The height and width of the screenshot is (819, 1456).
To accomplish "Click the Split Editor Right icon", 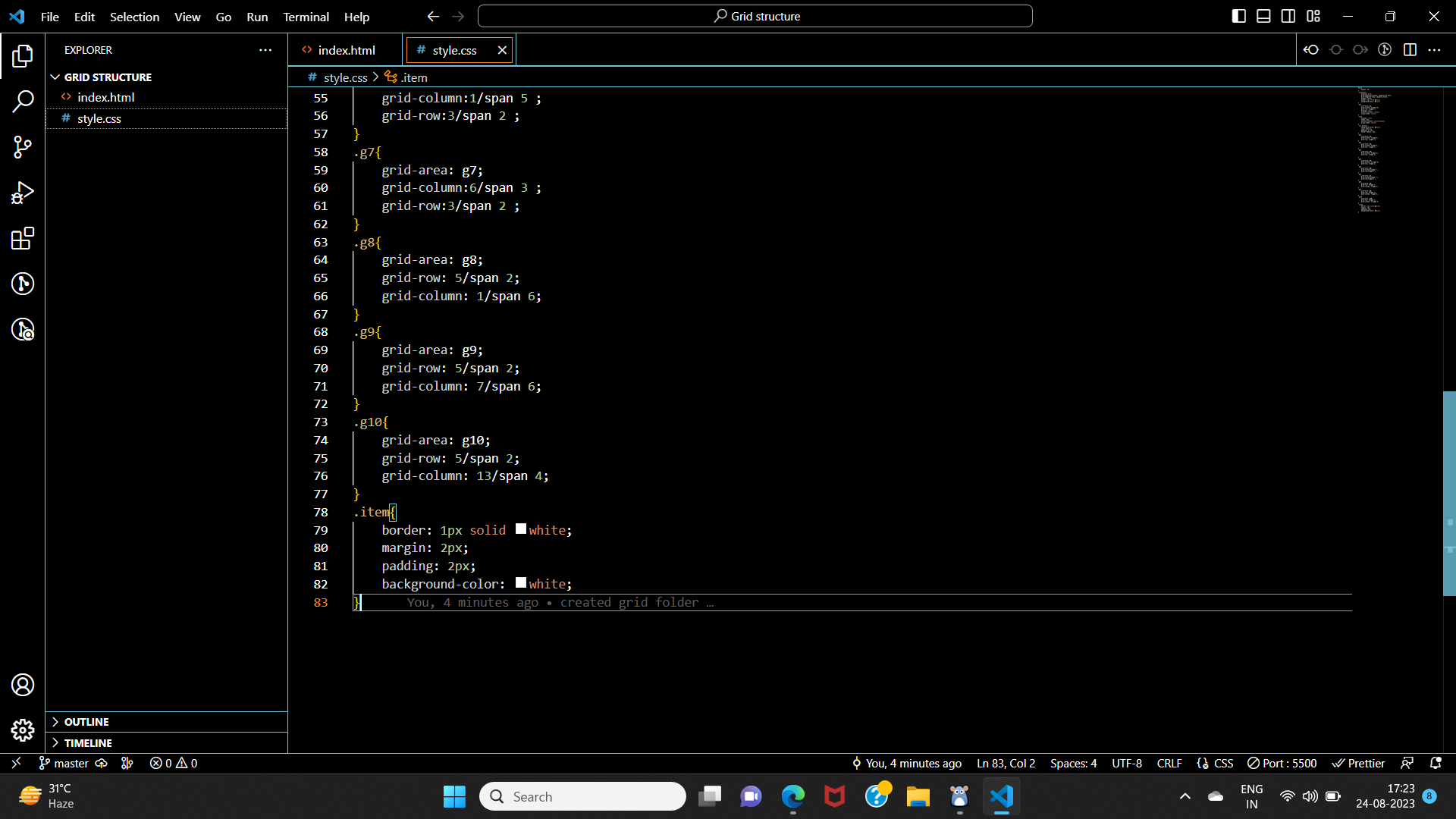I will pyautogui.click(x=1410, y=50).
